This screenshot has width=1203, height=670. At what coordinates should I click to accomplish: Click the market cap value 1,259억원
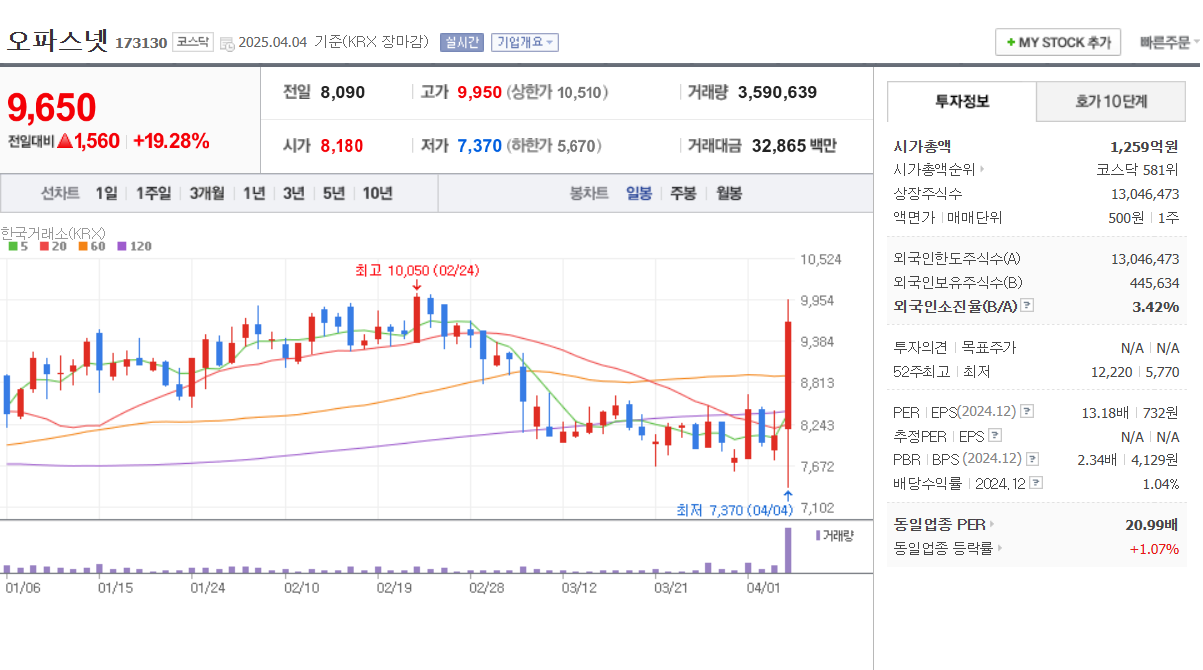pos(1144,146)
